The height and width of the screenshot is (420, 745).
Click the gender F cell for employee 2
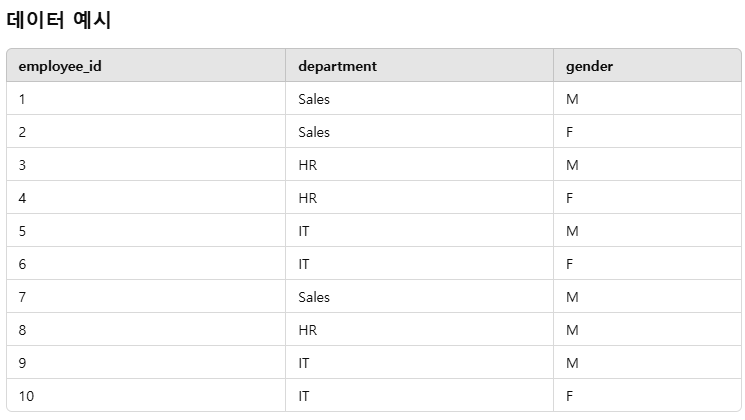[x=647, y=132]
